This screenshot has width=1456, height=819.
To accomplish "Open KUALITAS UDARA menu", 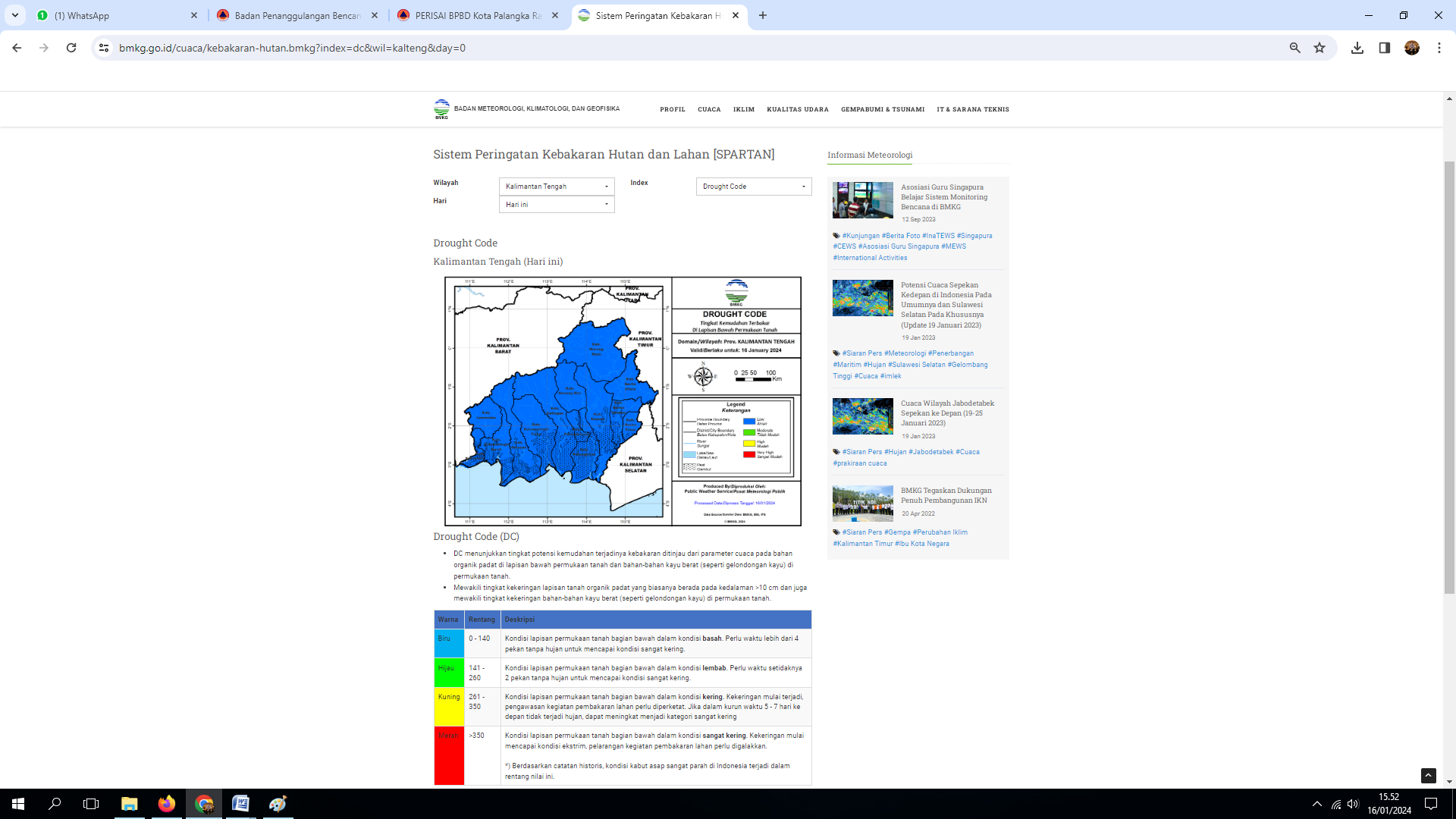I will [798, 109].
